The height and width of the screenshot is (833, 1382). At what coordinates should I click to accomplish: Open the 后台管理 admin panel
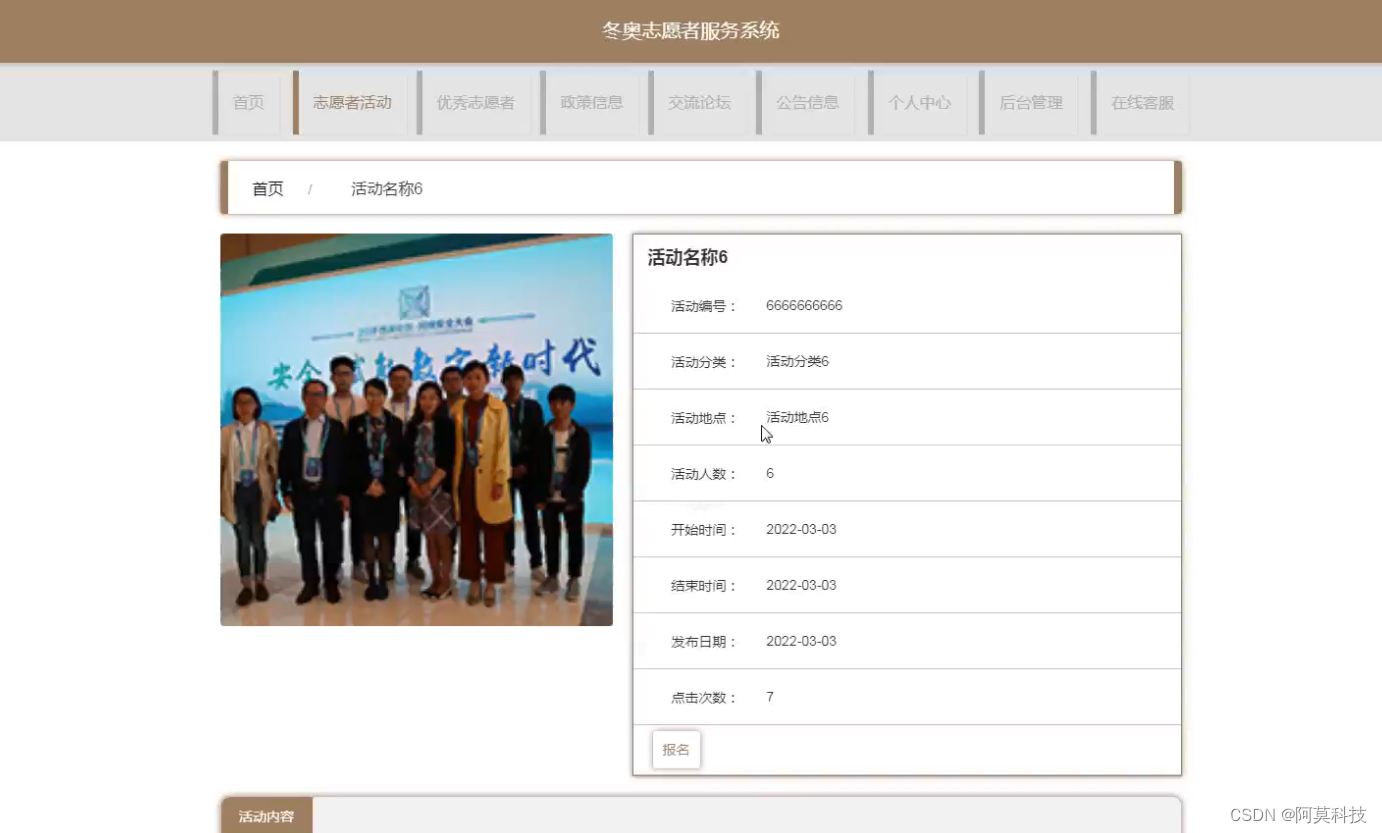pos(1030,102)
